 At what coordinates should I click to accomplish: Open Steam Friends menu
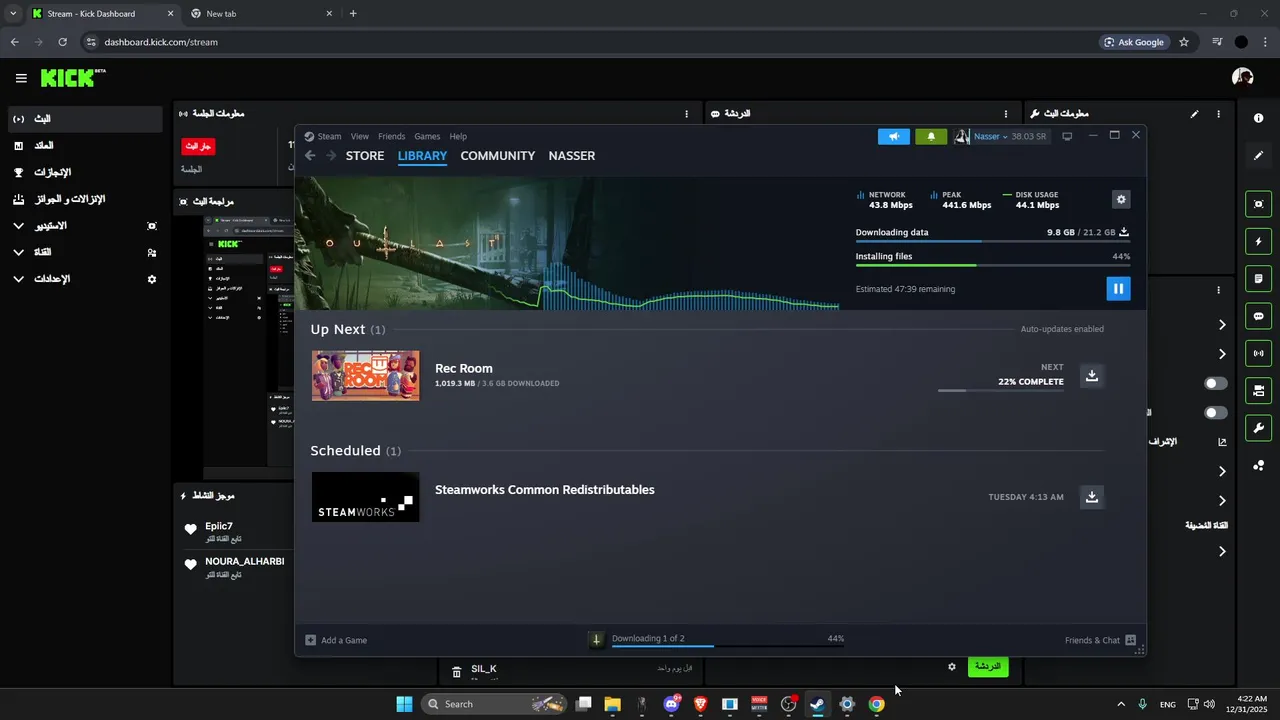[x=392, y=136]
